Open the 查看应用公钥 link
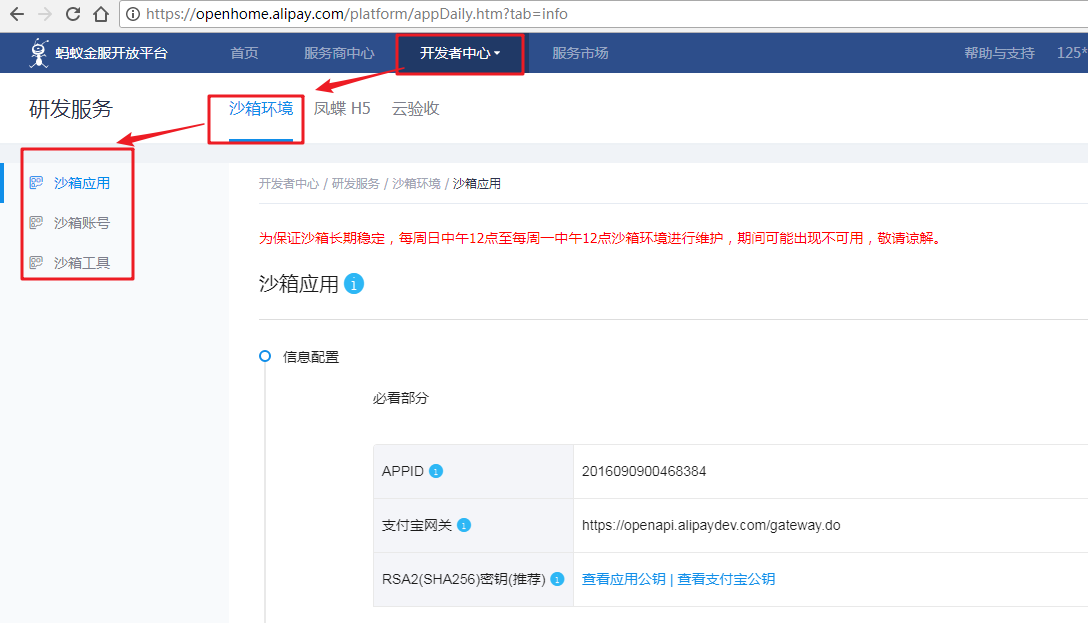Viewport: 1088px width, 623px height. (623, 579)
